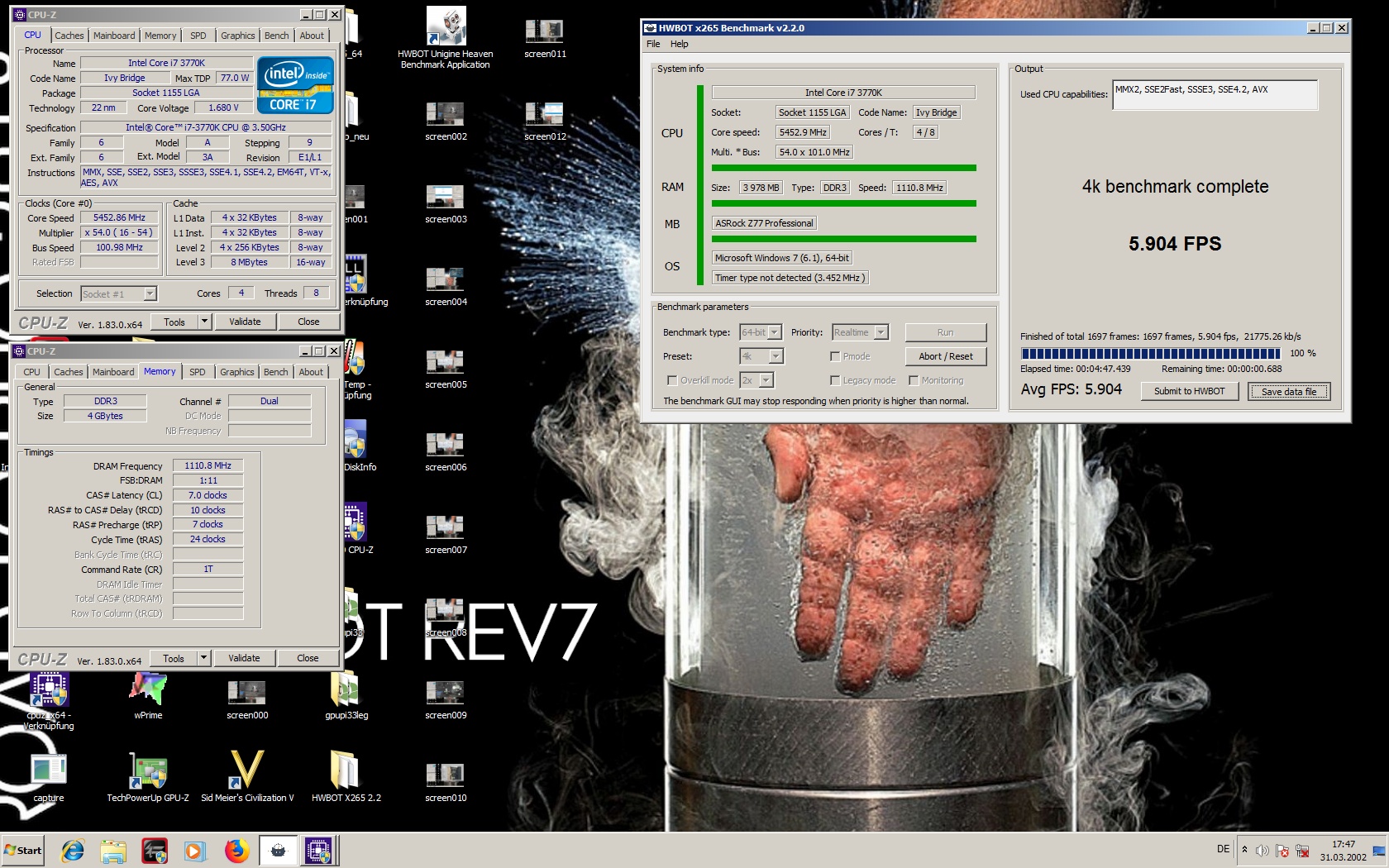1389x868 pixels.
Task: Toggle Legacy mode checkbox
Action: 835,380
